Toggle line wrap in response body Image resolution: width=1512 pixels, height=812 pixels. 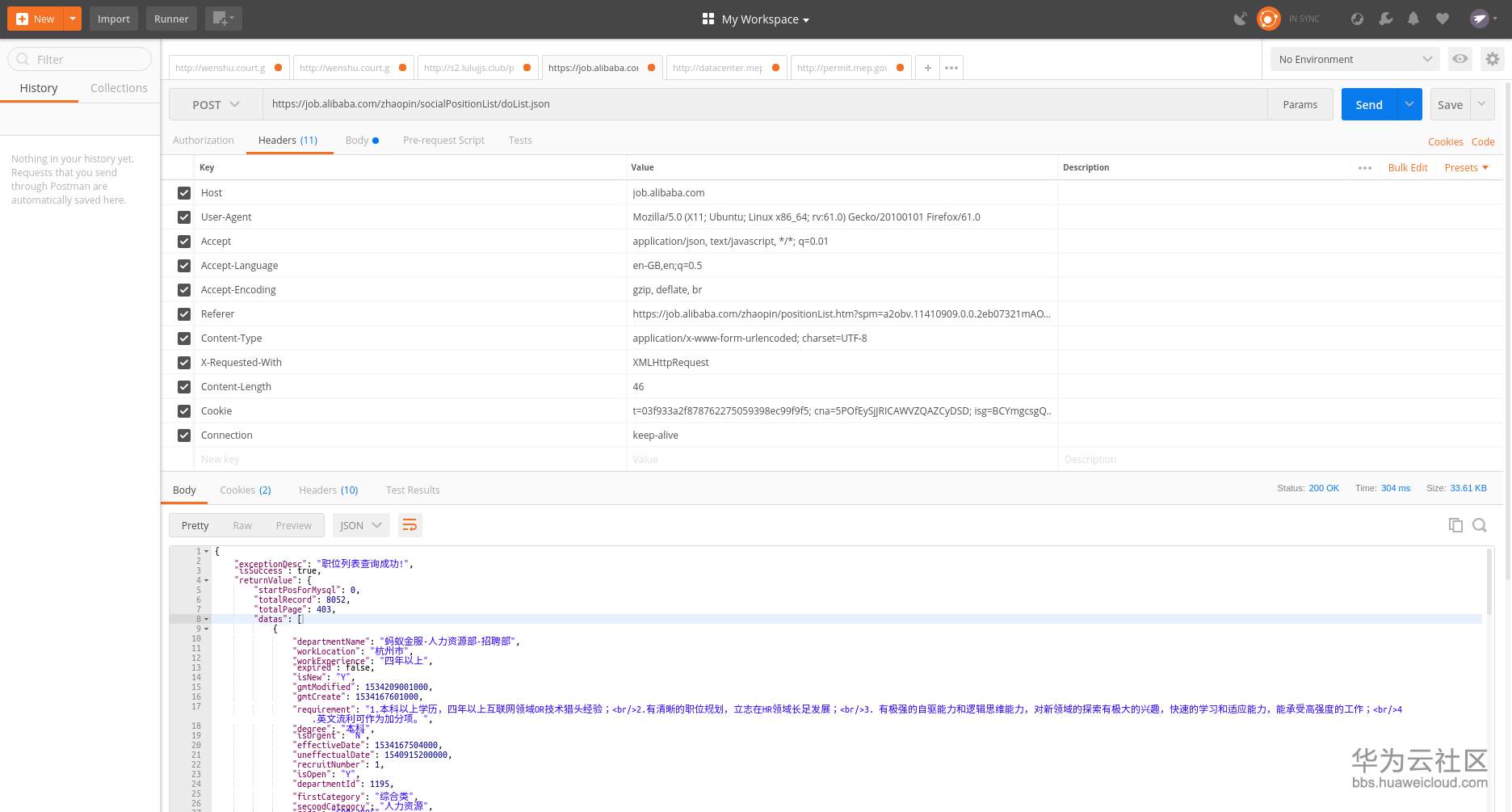pyautogui.click(x=409, y=525)
